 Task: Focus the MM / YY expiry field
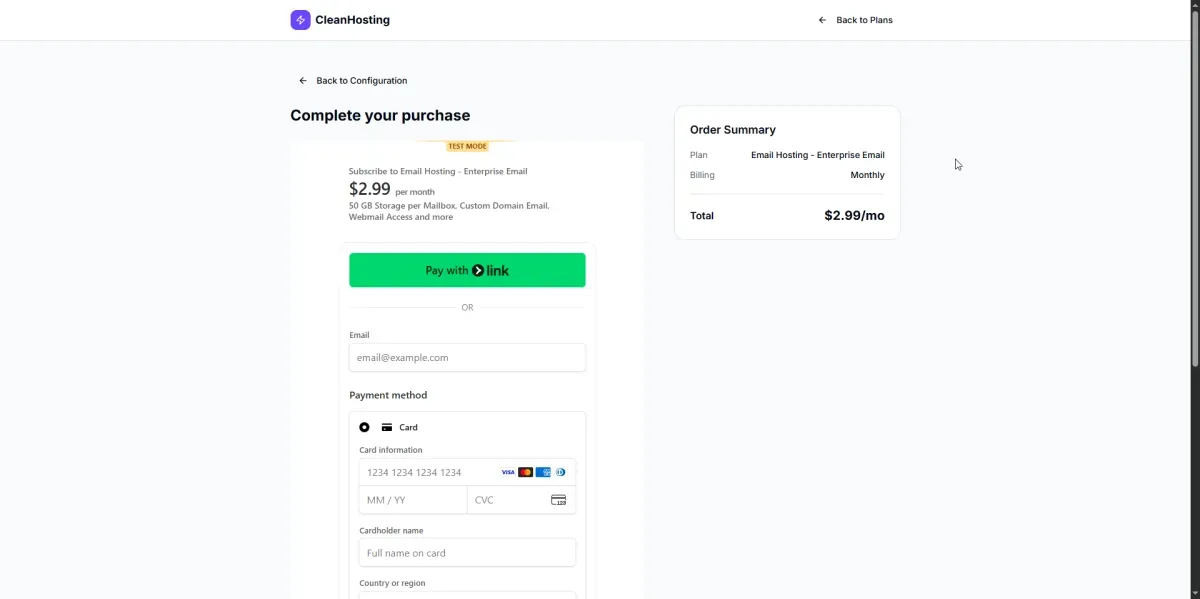pos(412,500)
